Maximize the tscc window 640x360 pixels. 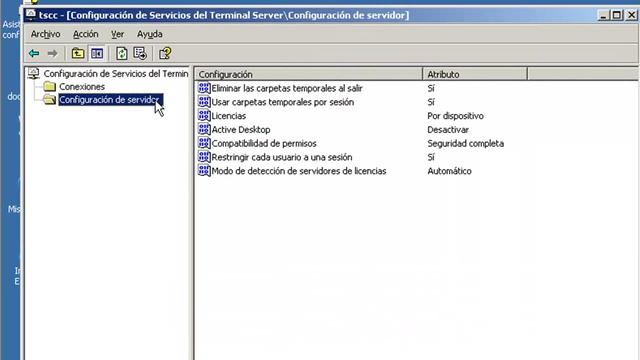[x=617, y=15]
